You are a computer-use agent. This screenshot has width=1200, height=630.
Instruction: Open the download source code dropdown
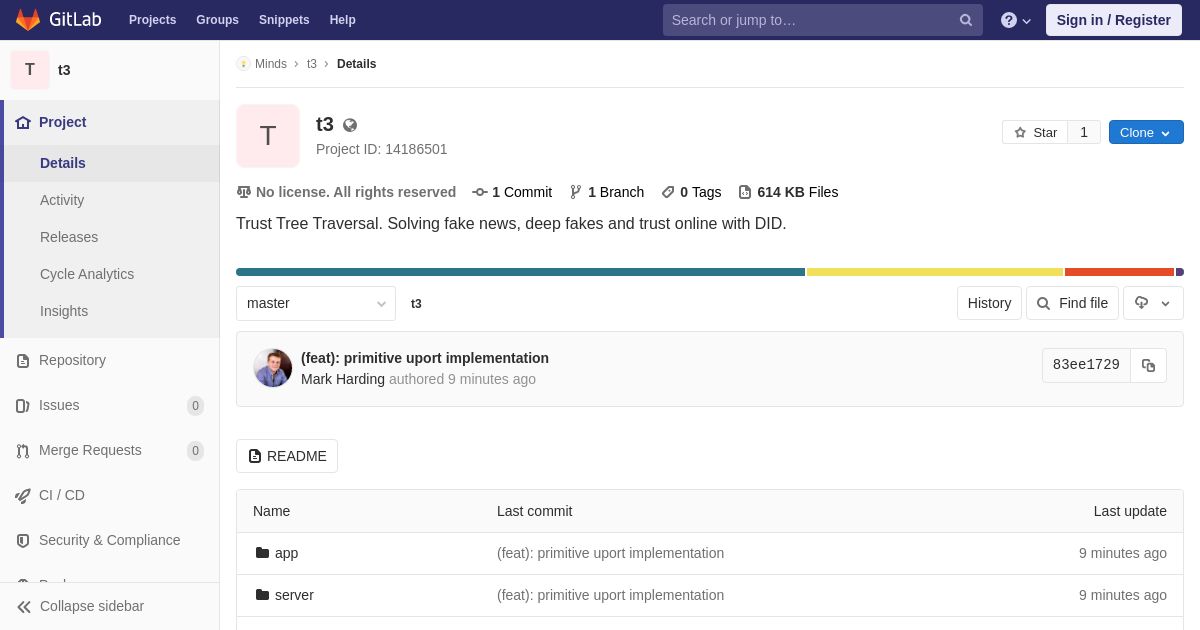(x=1153, y=303)
